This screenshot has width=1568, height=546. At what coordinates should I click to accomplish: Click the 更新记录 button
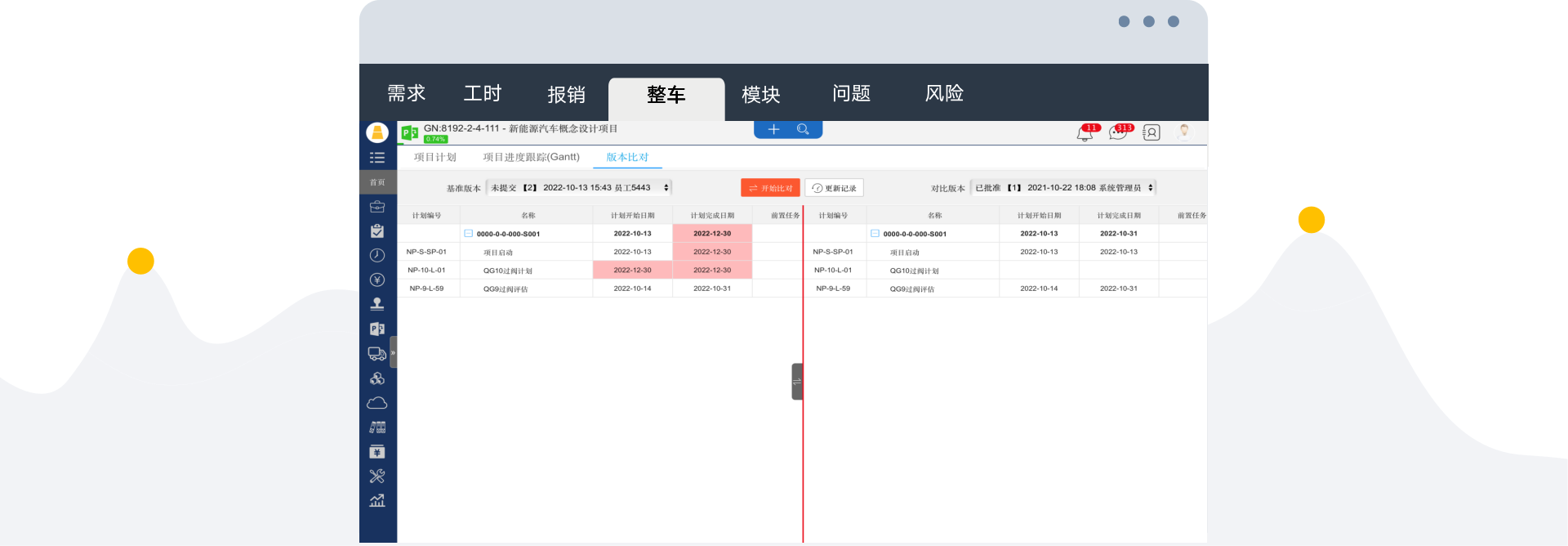[x=835, y=188]
